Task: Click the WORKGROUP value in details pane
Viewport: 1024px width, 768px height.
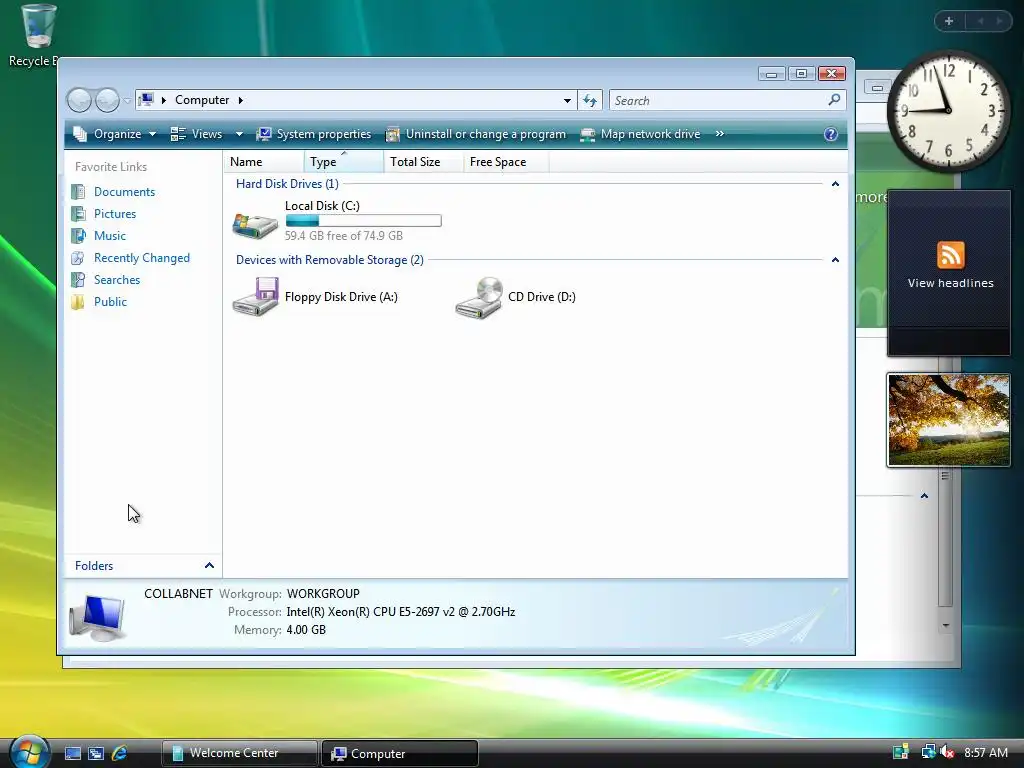Action: click(323, 594)
